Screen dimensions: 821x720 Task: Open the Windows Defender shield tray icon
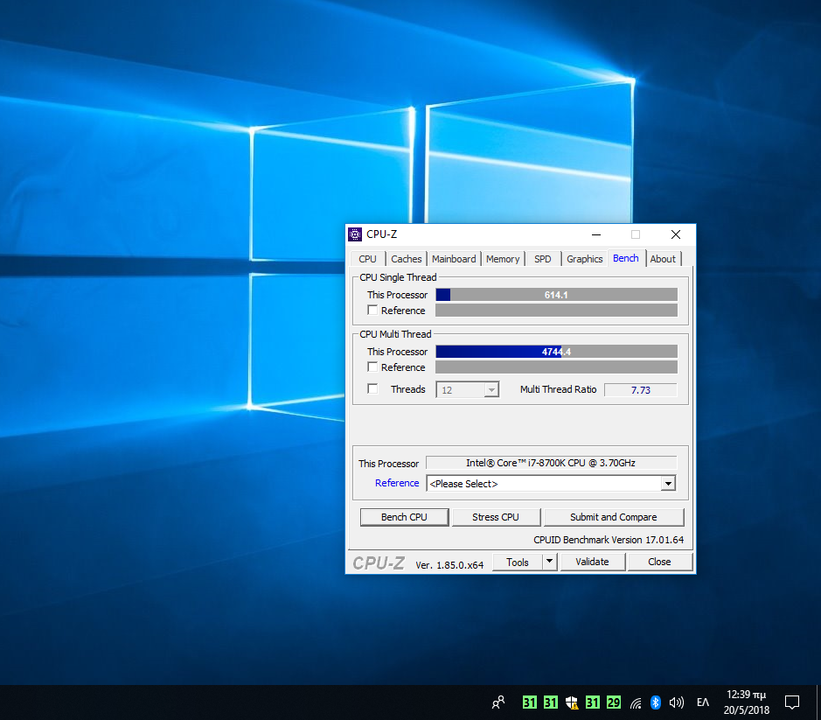571,702
